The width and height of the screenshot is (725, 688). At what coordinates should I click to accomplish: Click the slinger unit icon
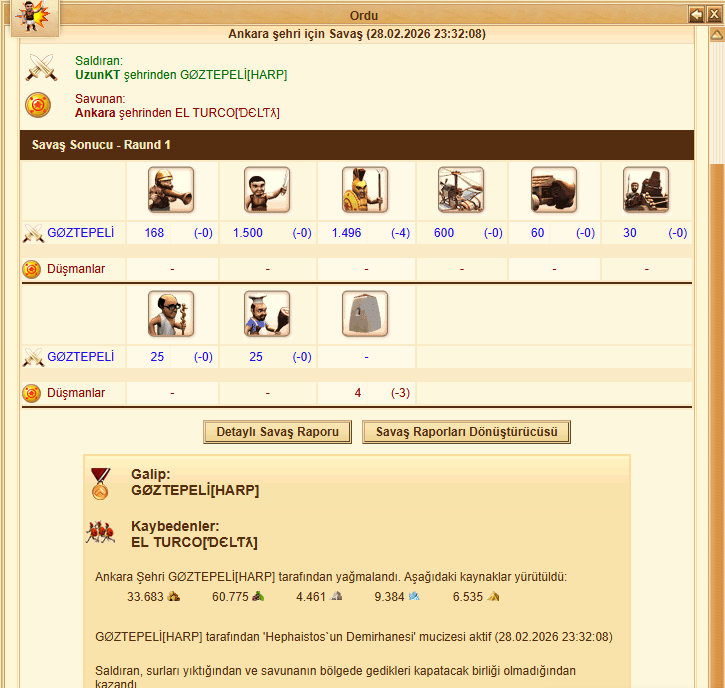[171, 190]
